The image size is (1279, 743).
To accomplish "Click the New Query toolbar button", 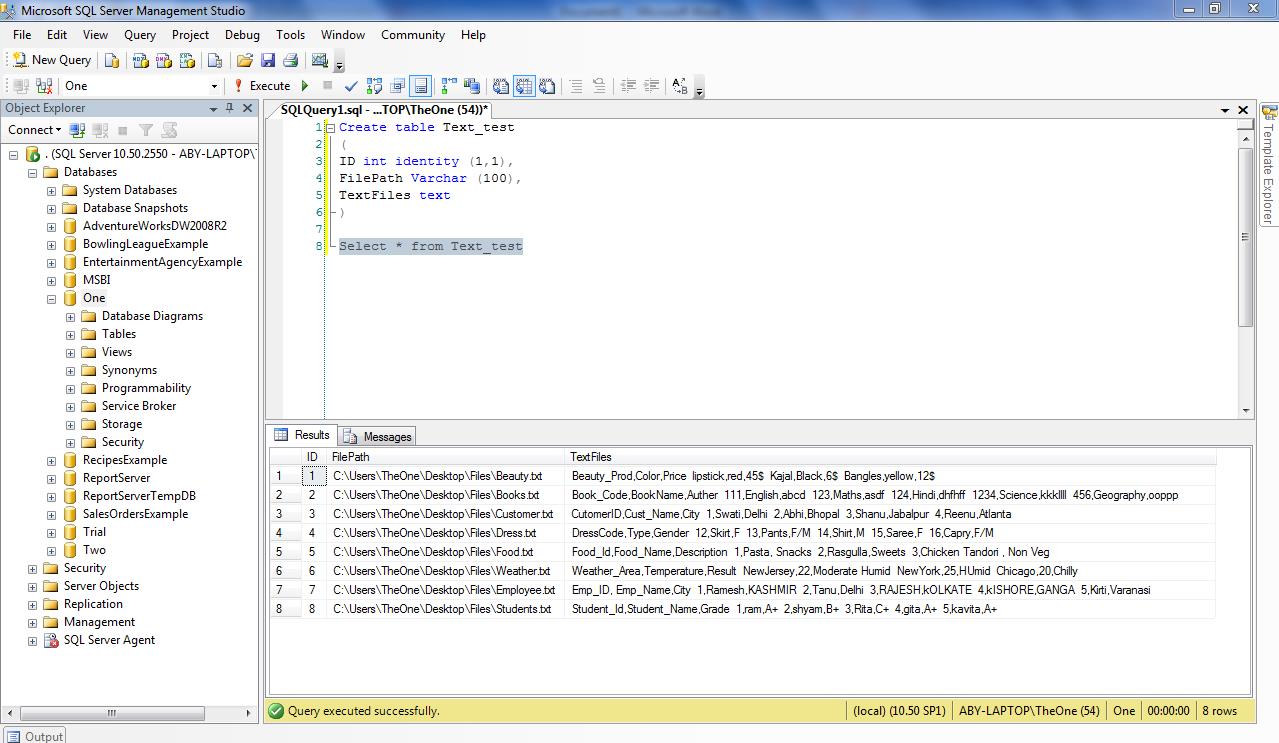I will tap(52, 60).
